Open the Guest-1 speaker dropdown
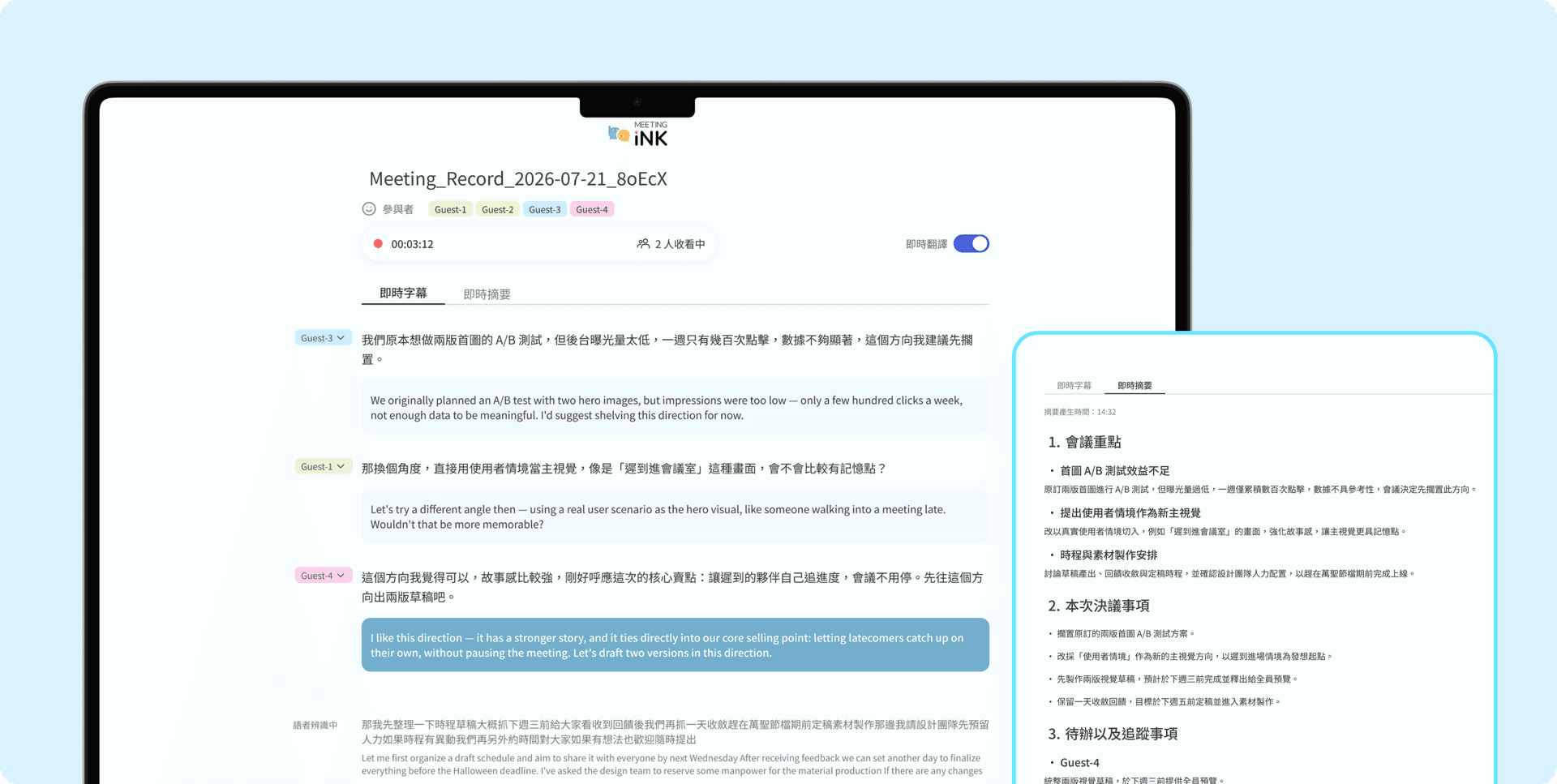1557x784 pixels. pos(323,466)
